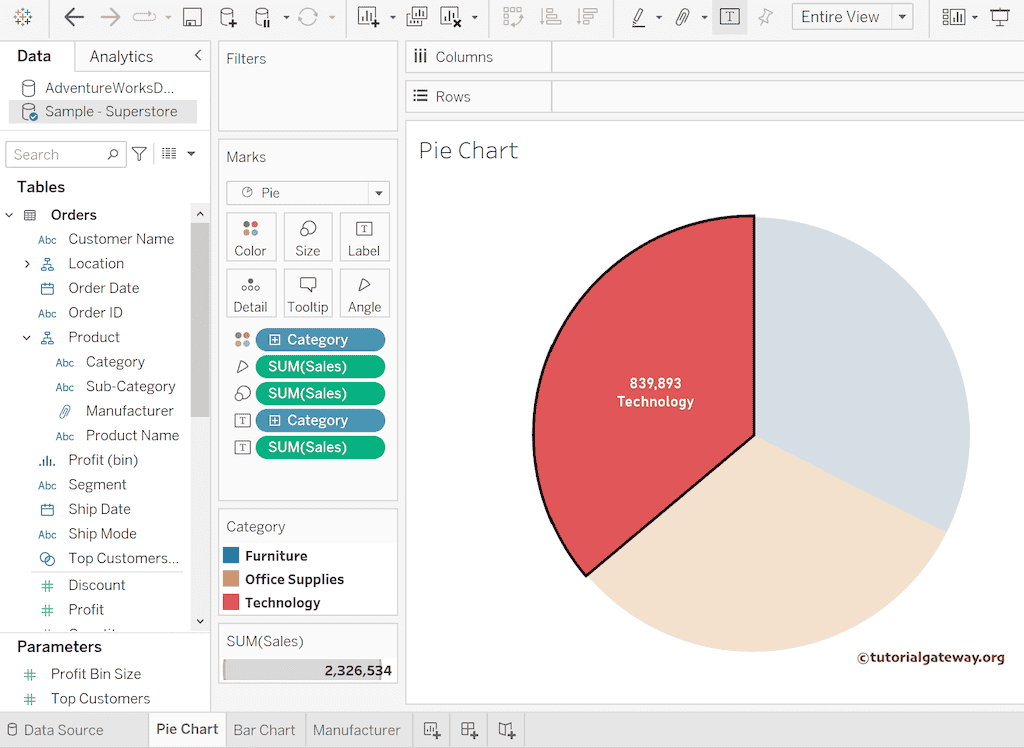Open the Color marks card
The image size is (1024, 748).
(250, 237)
